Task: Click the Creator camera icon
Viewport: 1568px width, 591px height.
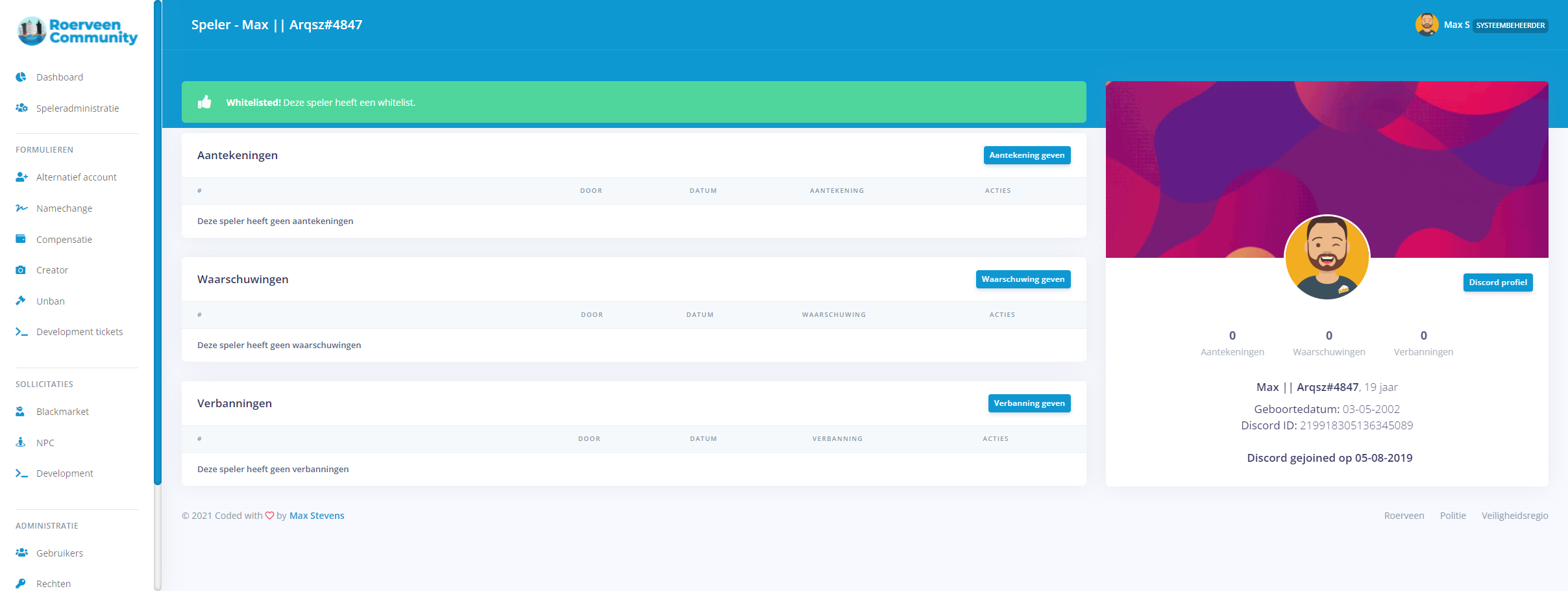Action: coord(21,270)
